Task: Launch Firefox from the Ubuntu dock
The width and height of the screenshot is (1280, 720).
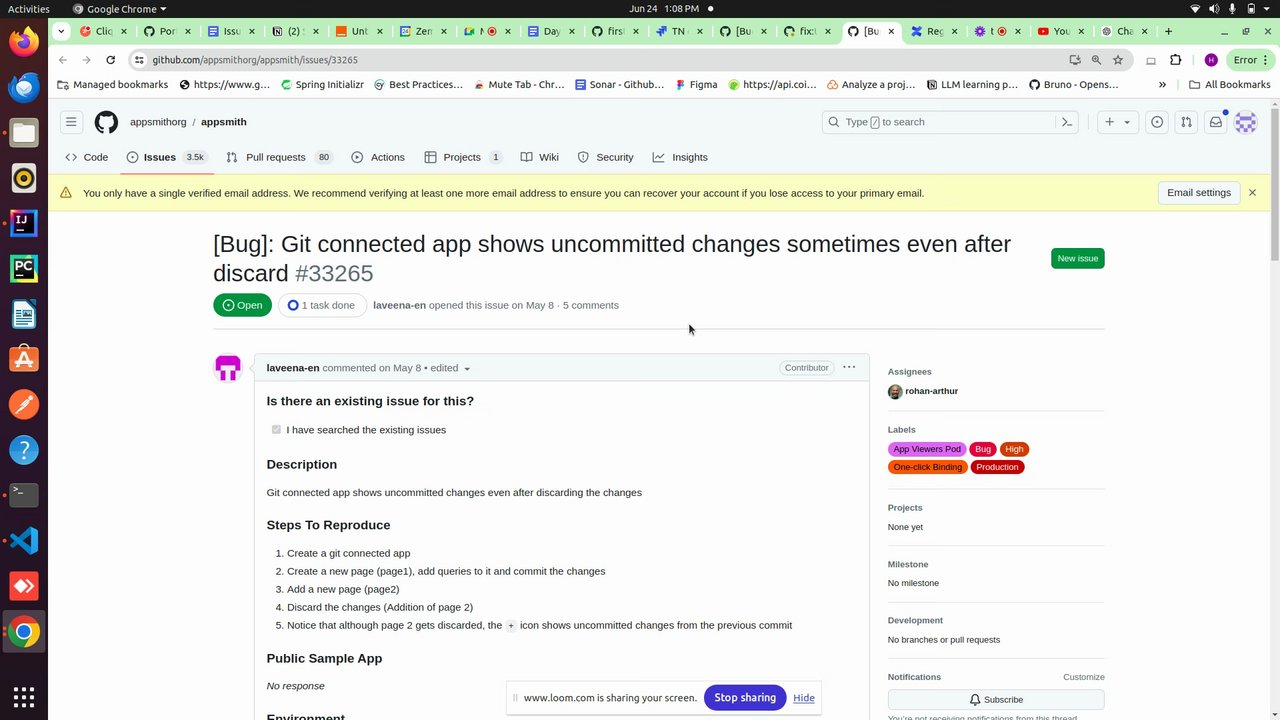Action: pos(24,41)
